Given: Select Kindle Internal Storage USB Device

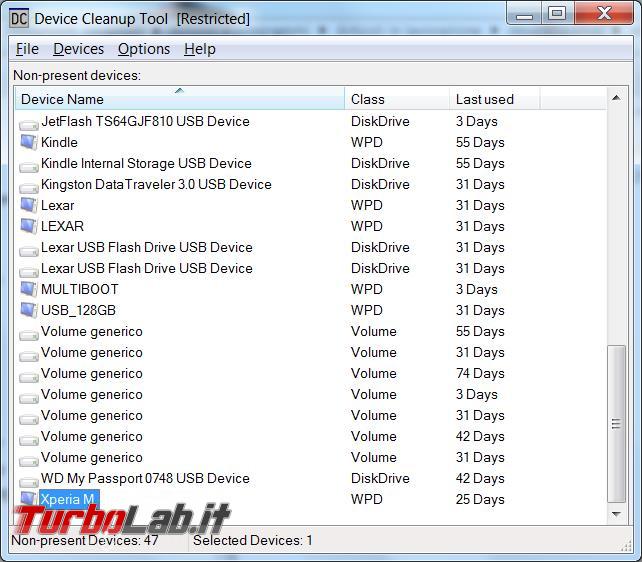Looking at the screenshot, I should coord(146,163).
